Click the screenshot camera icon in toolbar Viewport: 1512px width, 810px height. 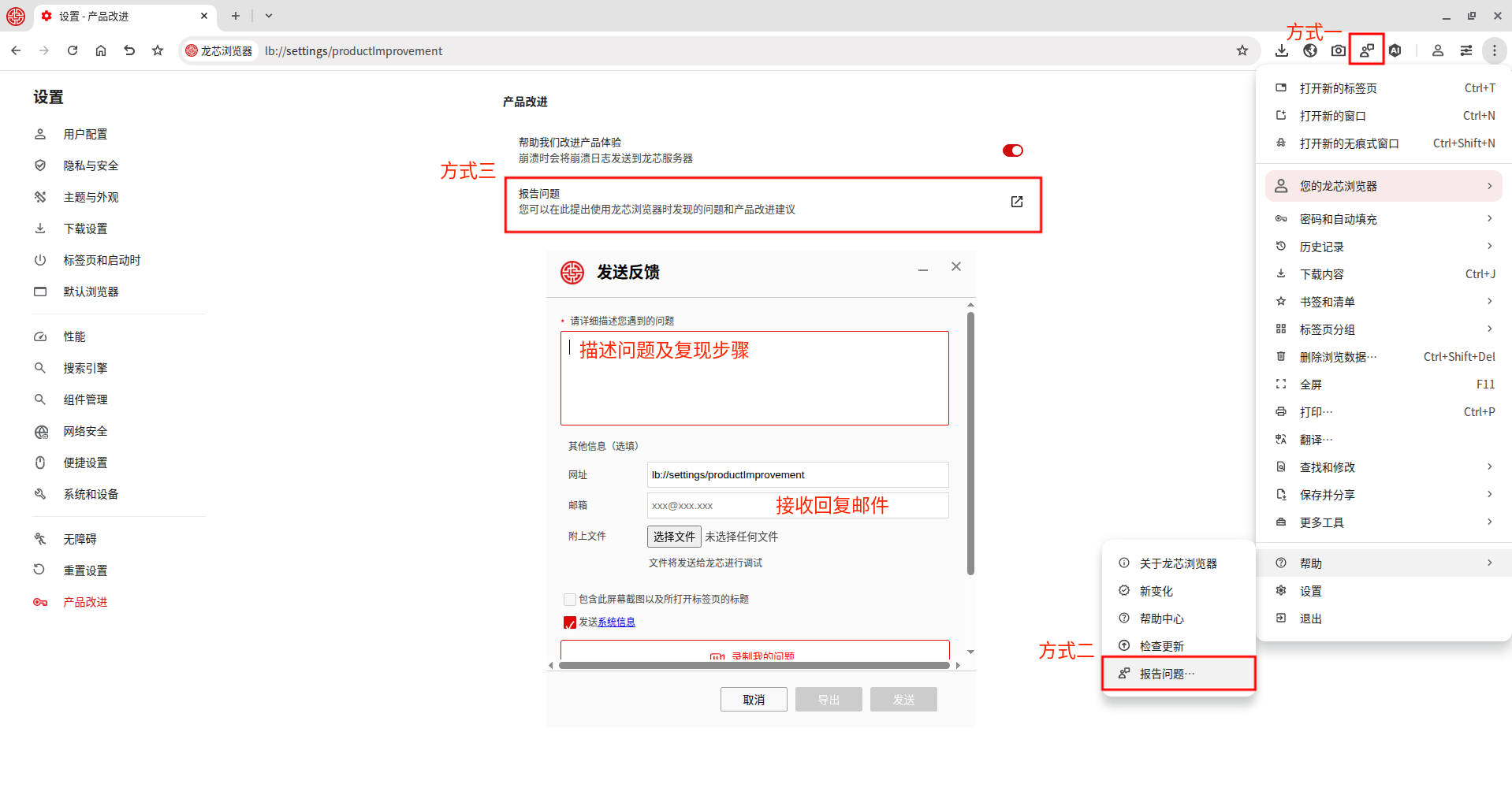click(x=1338, y=51)
